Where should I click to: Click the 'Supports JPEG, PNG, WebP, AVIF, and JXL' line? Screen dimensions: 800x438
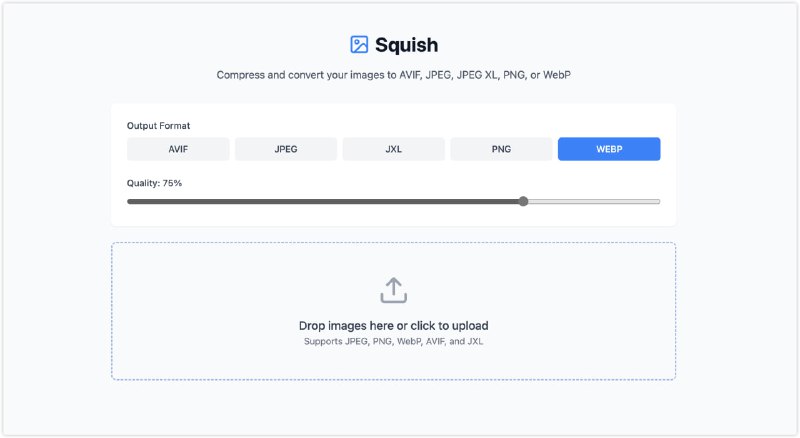coord(393,341)
